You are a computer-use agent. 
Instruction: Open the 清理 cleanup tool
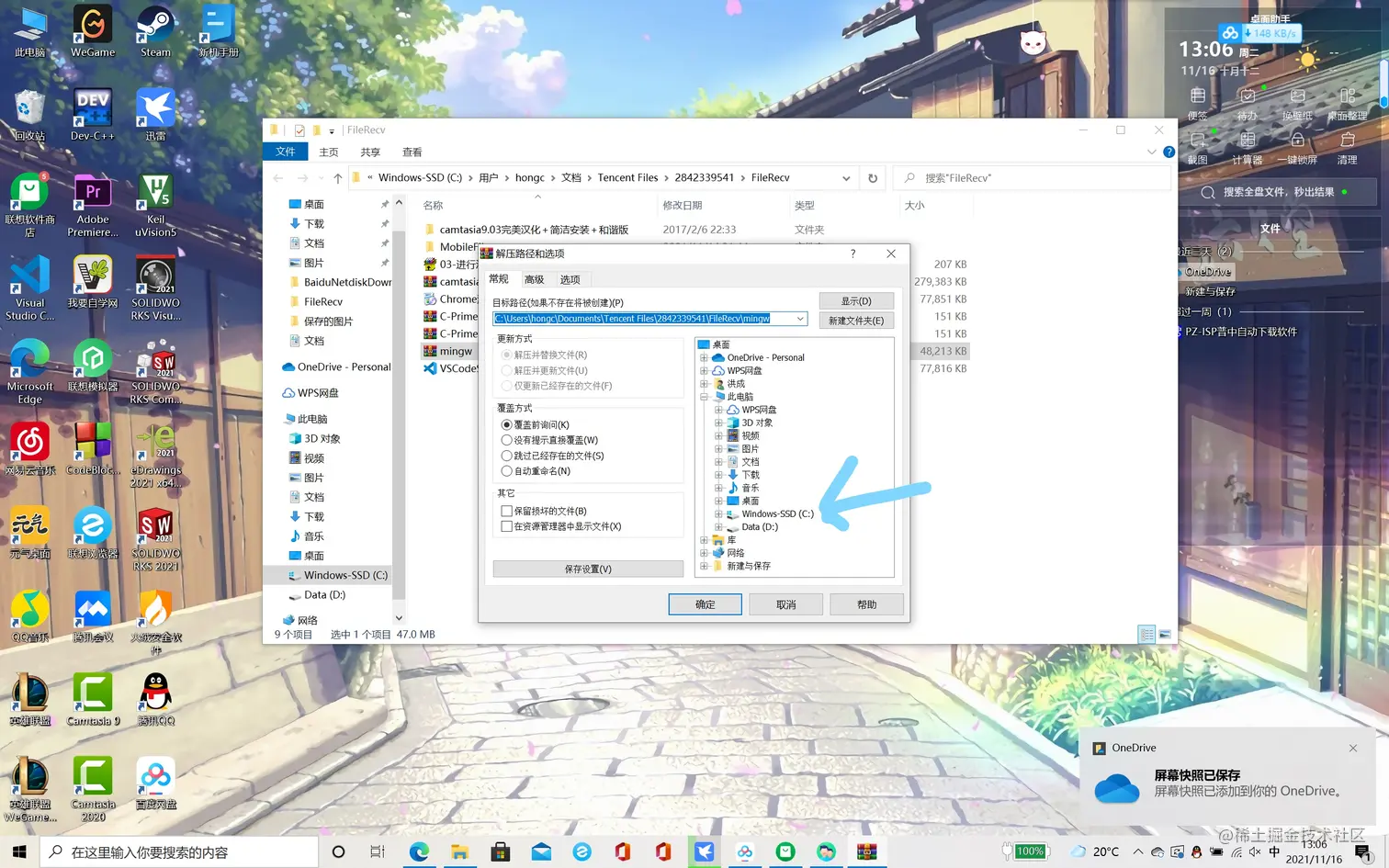(1348, 147)
